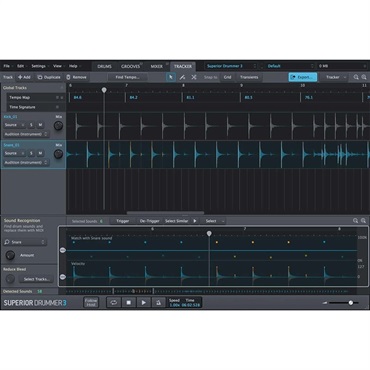370x370 pixels.
Task: Open the Help menu
Action: pyautogui.click(x=74, y=66)
